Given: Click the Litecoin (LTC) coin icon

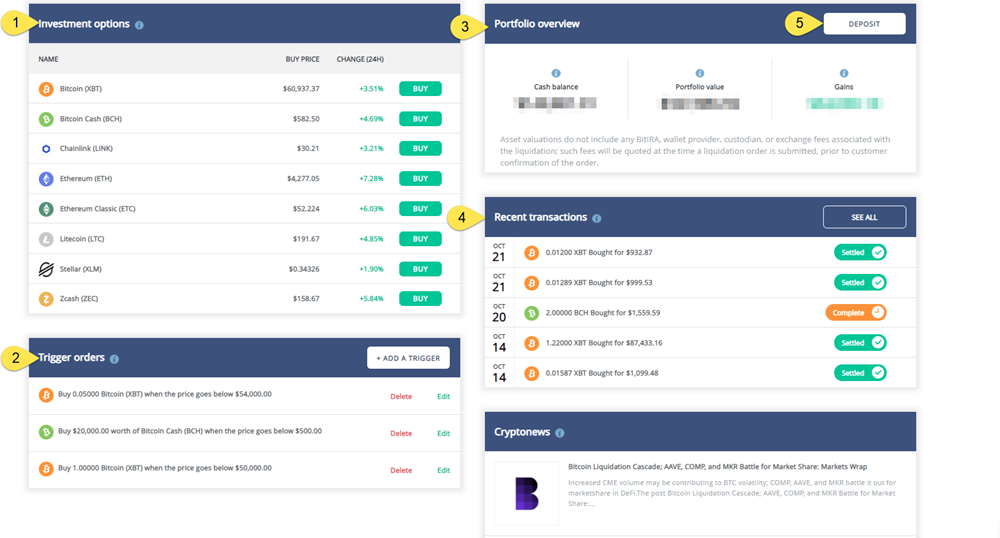Looking at the screenshot, I should click(46, 239).
